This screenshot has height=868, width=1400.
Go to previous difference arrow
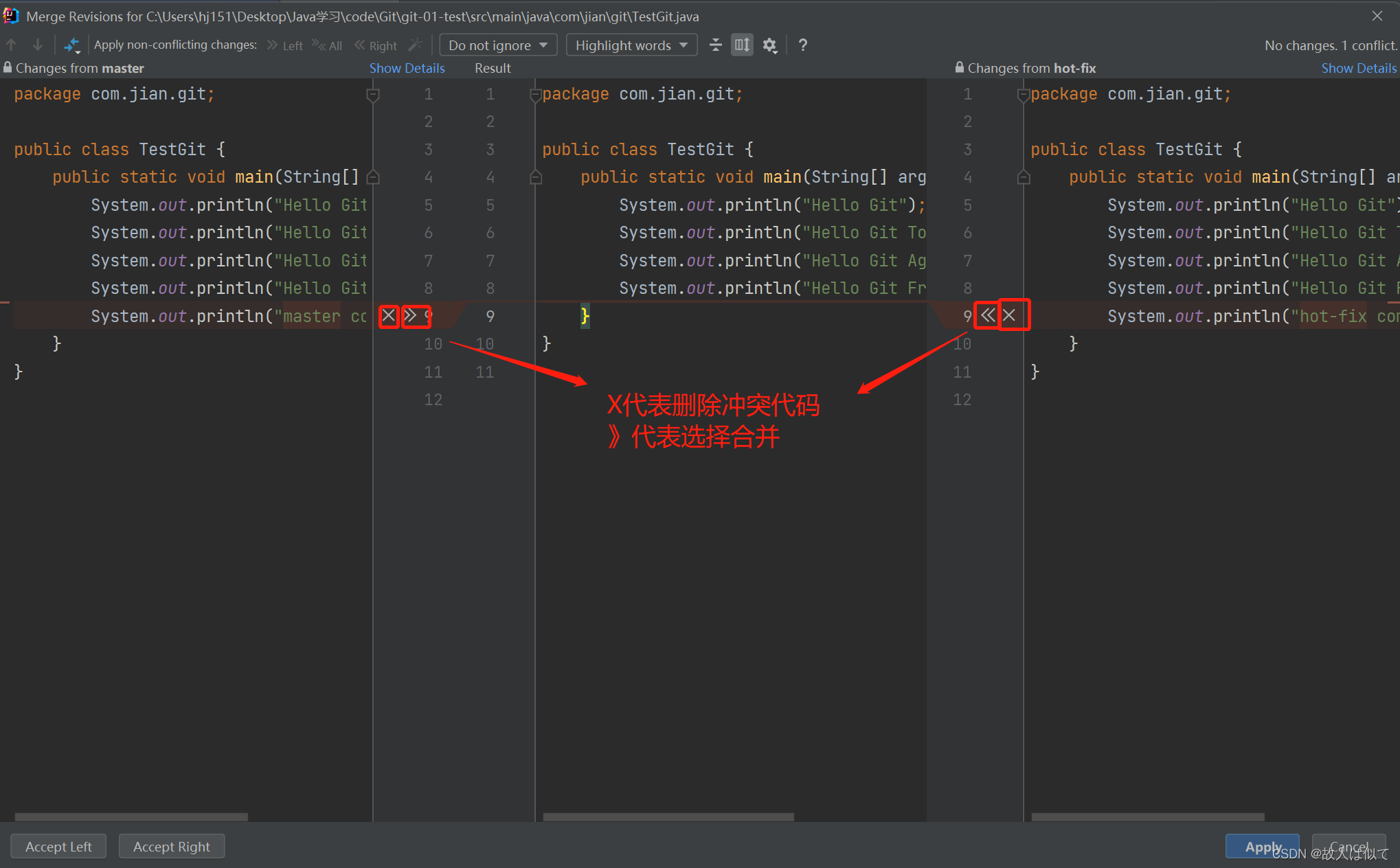point(12,45)
